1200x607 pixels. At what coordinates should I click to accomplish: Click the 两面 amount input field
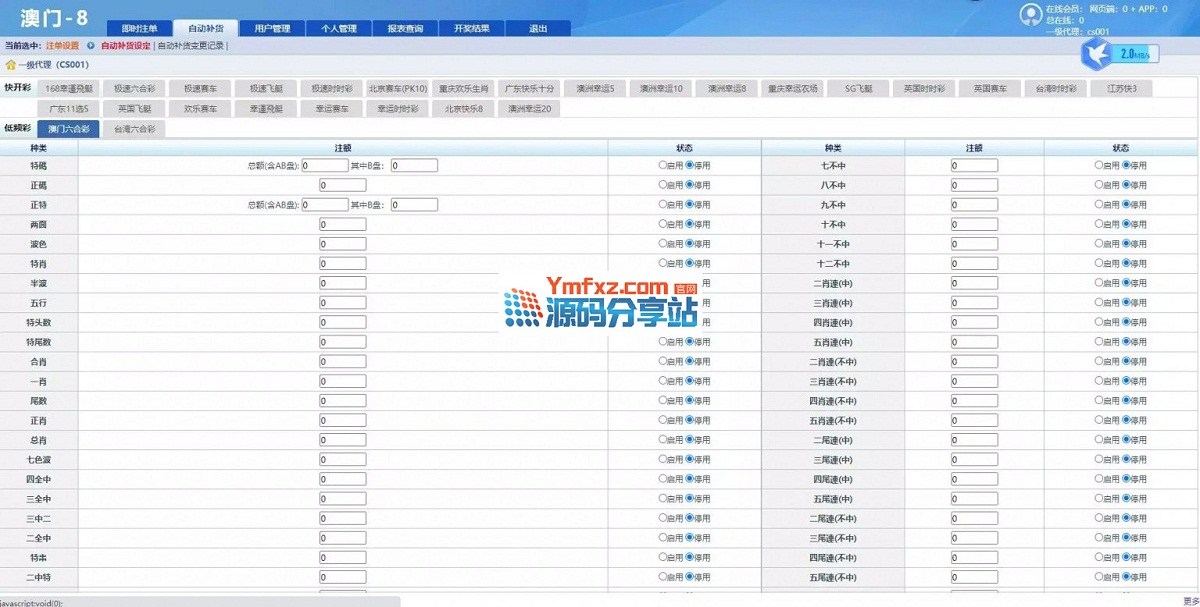343,224
